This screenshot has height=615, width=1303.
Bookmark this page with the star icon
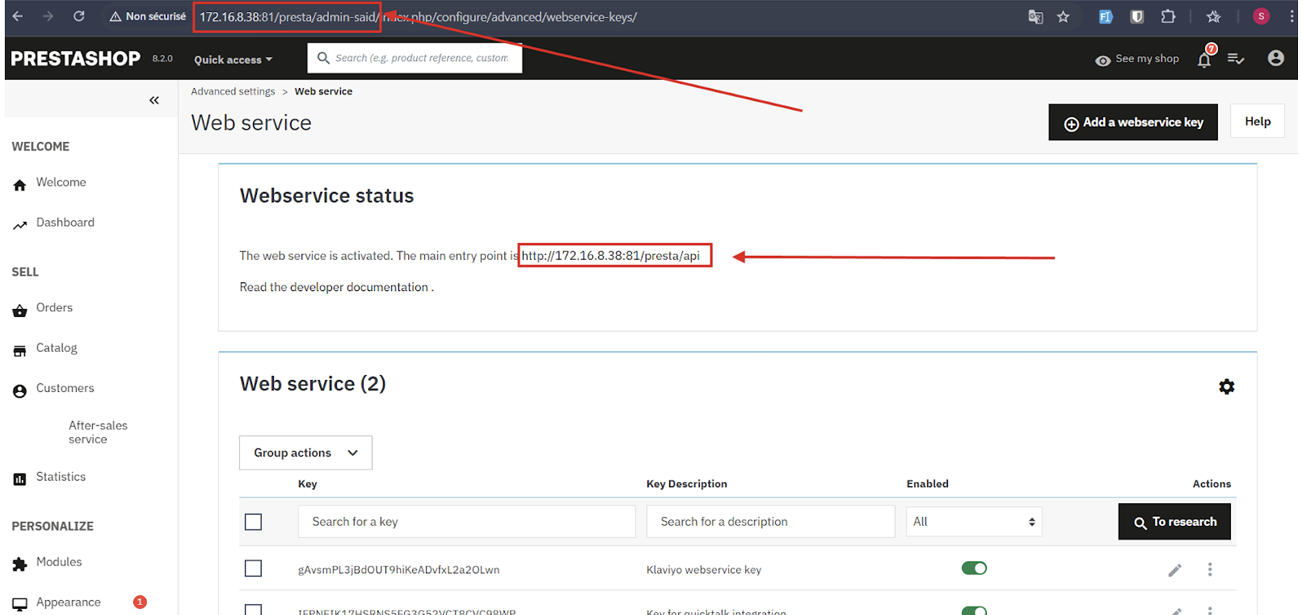(1063, 17)
